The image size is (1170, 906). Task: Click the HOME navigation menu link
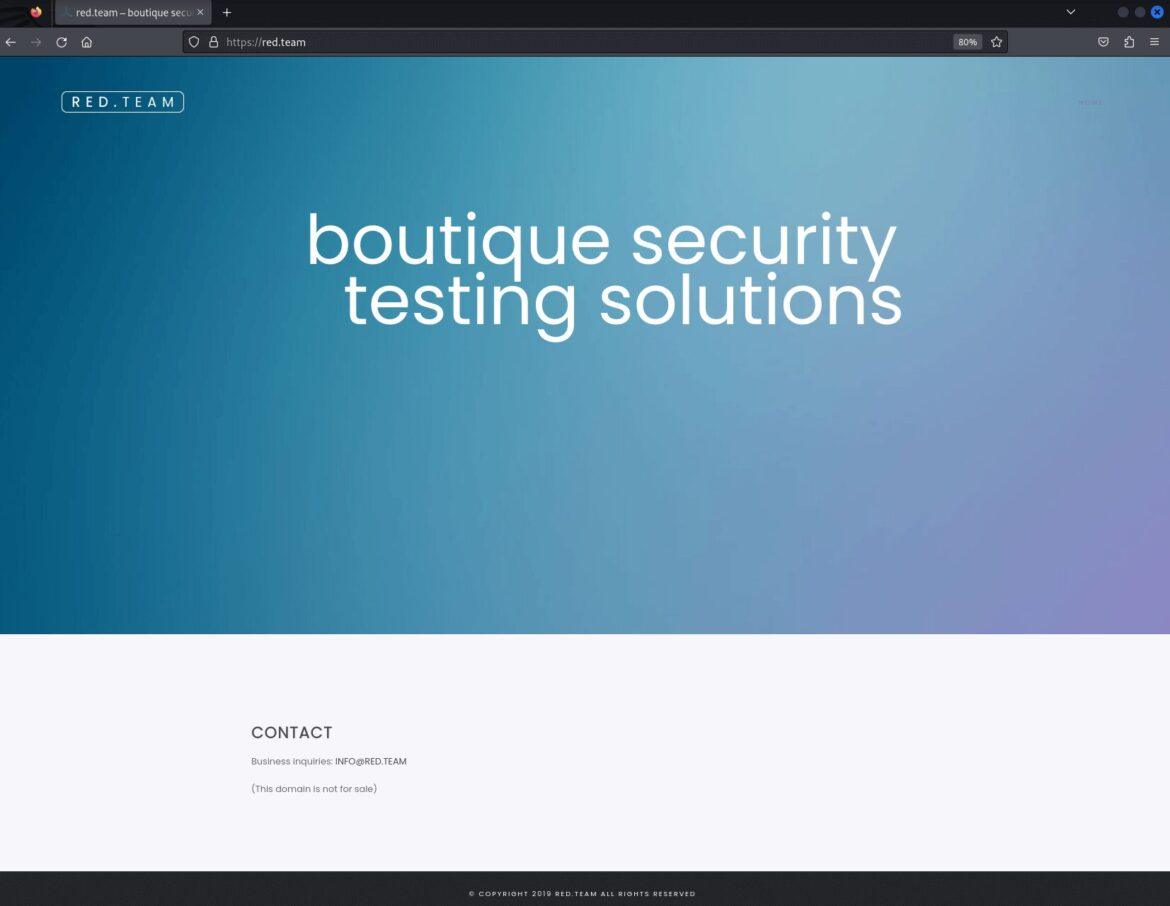(x=1090, y=102)
